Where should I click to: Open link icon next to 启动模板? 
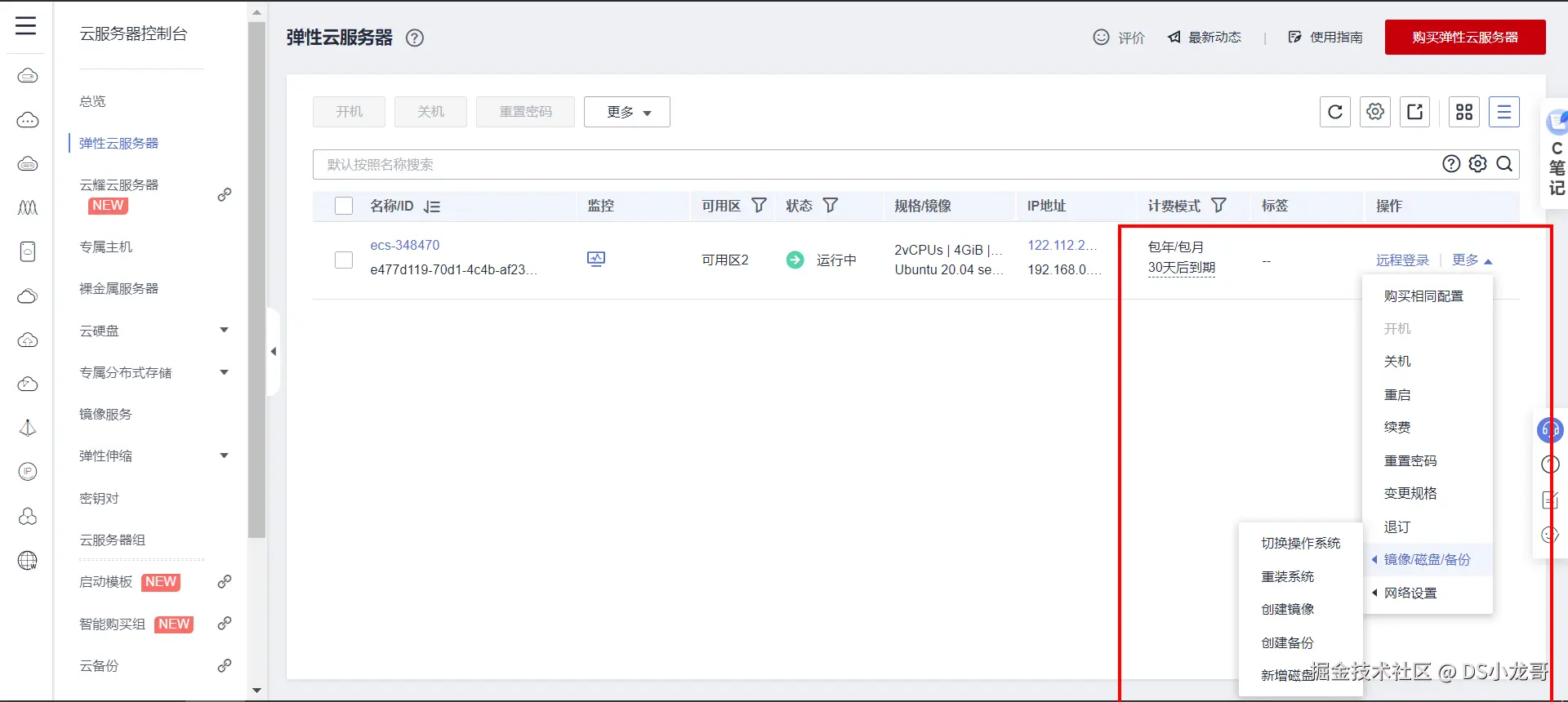coord(225,582)
